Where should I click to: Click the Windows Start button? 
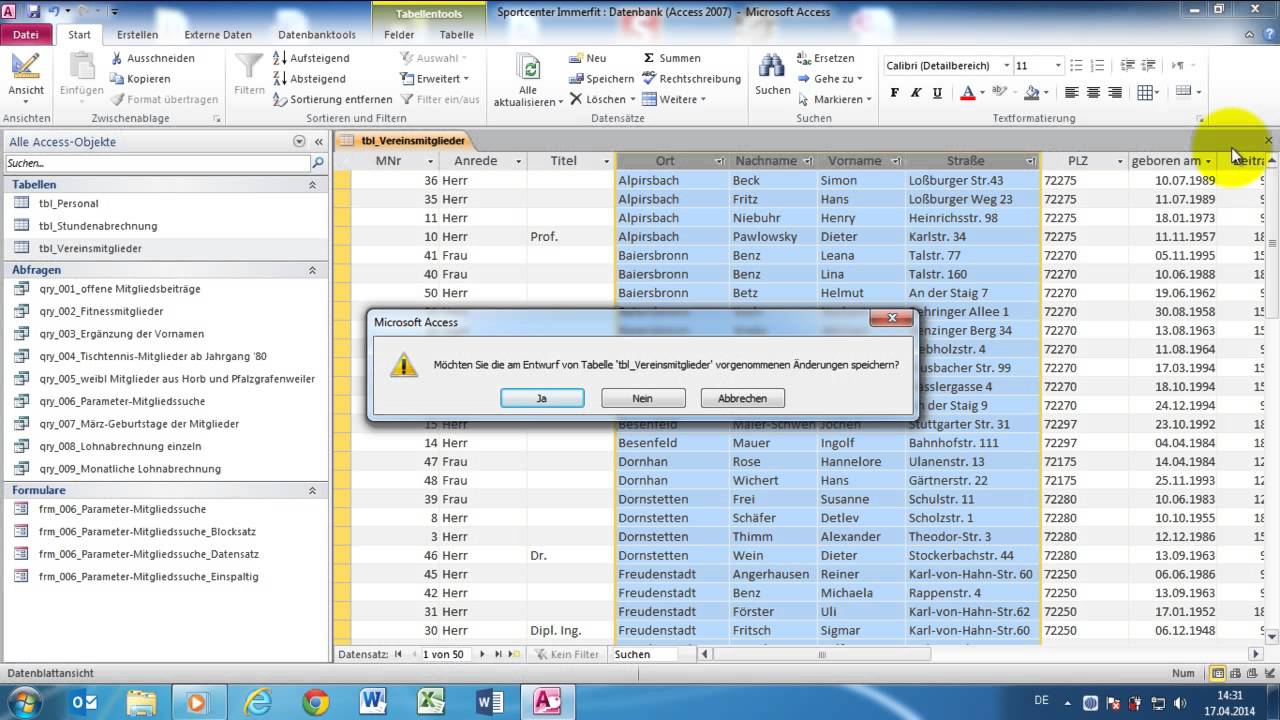click(x=25, y=701)
